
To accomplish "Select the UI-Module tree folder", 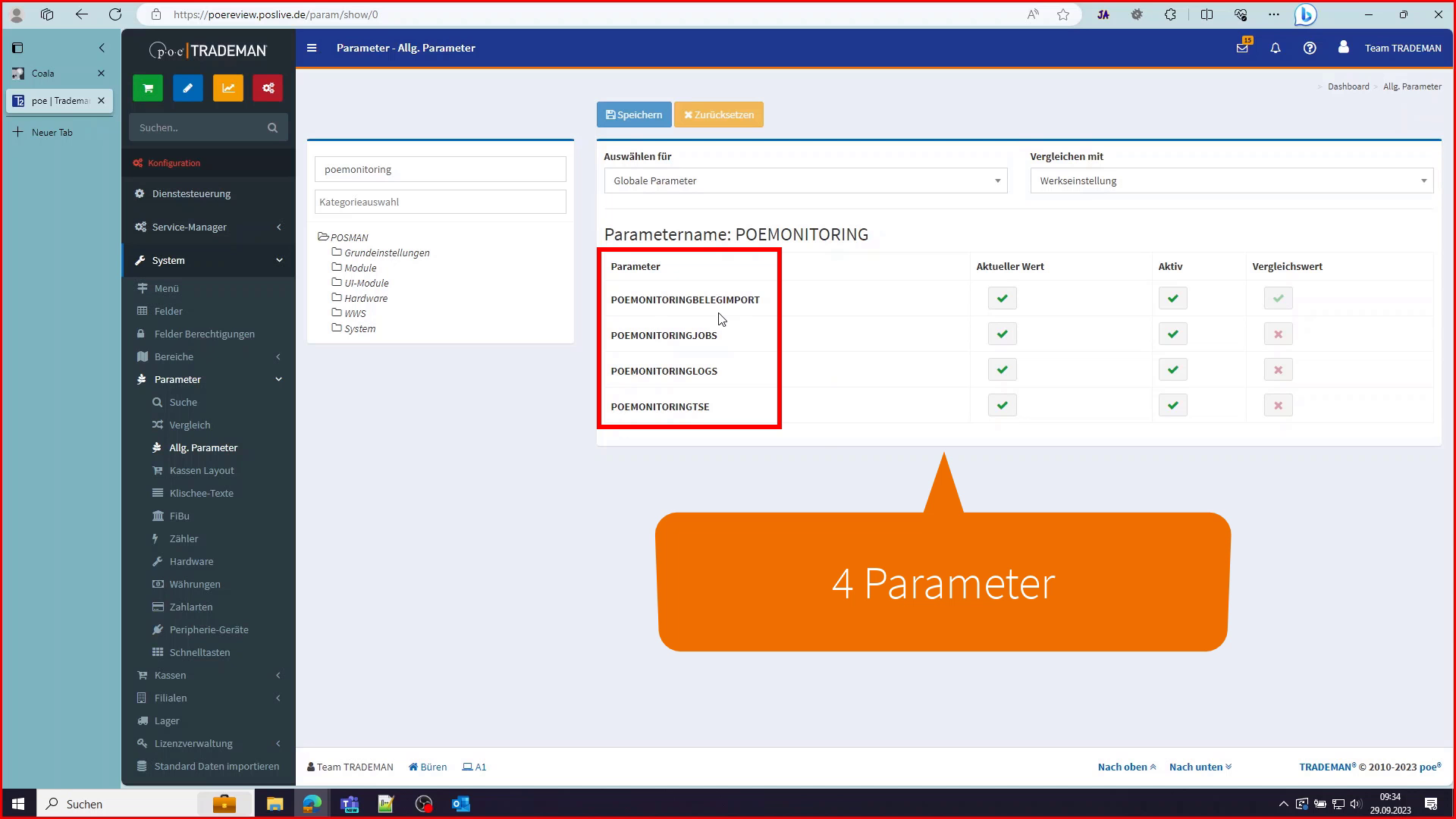I will (x=360, y=283).
